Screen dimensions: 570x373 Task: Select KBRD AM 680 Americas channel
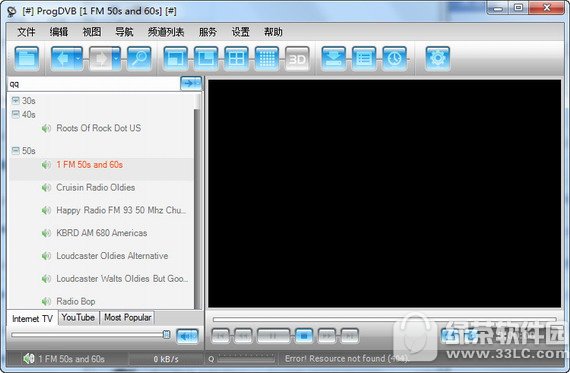[102, 233]
